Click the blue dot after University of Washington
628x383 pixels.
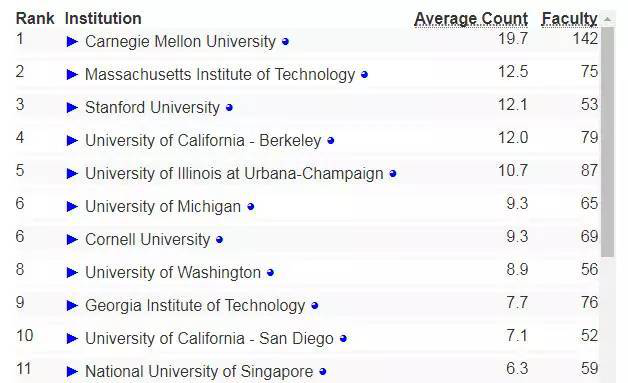tap(270, 273)
